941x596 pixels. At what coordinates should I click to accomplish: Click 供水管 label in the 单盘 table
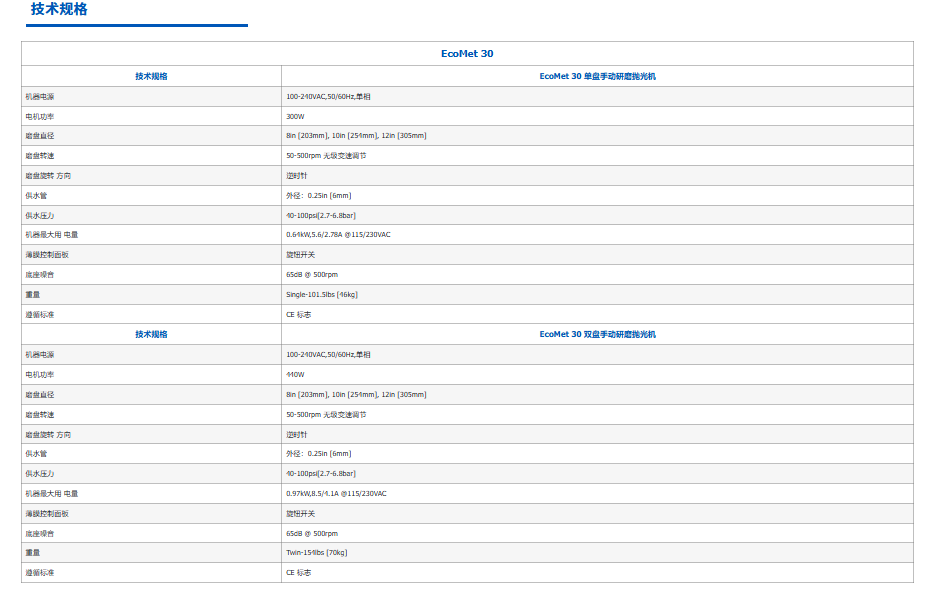[x=36, y=196]
